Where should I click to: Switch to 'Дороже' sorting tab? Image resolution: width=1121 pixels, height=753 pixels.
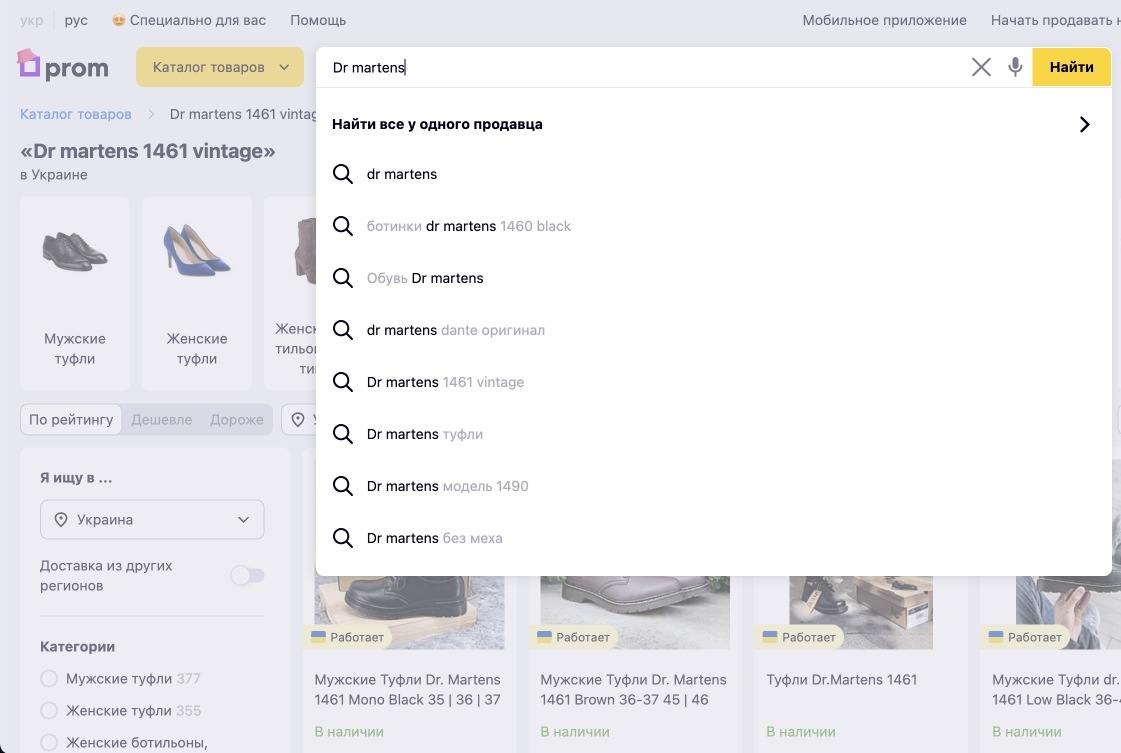(x=237, y=420)
